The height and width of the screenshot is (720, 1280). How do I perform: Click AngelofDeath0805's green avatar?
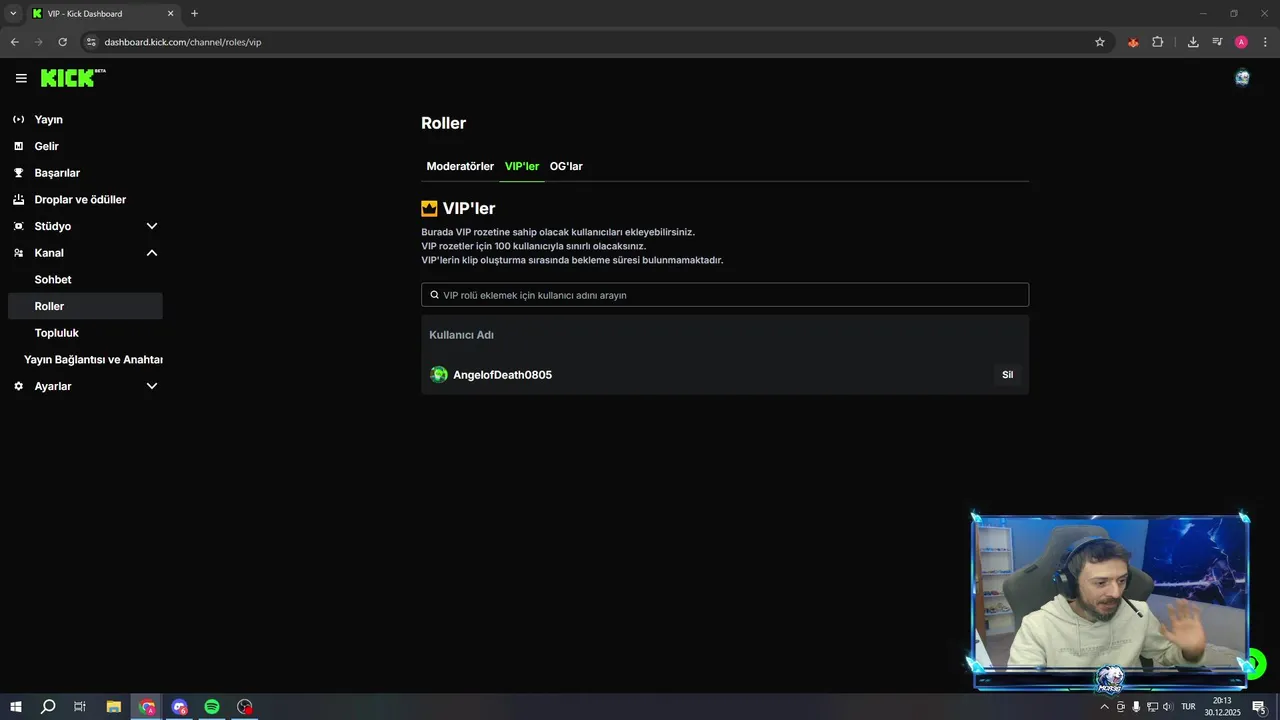point(438,375)
